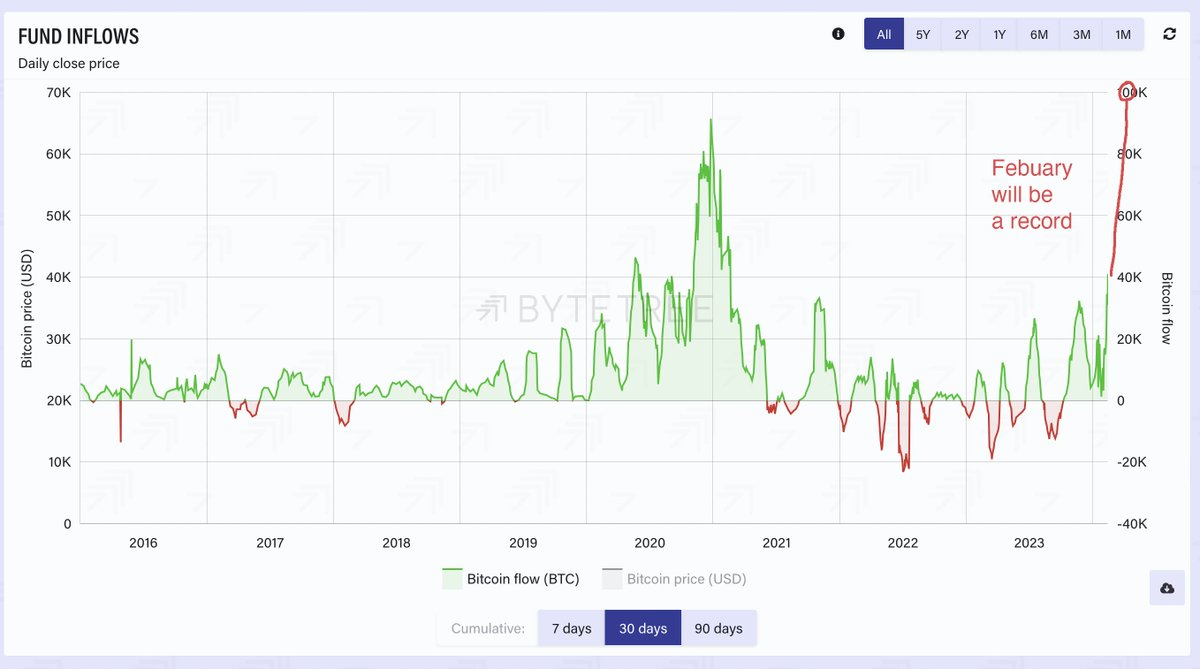The width and height of the screenshot is (1200, 669).
Task: Select the 30 days cumulative option
Action: click(x=642, y=629)
